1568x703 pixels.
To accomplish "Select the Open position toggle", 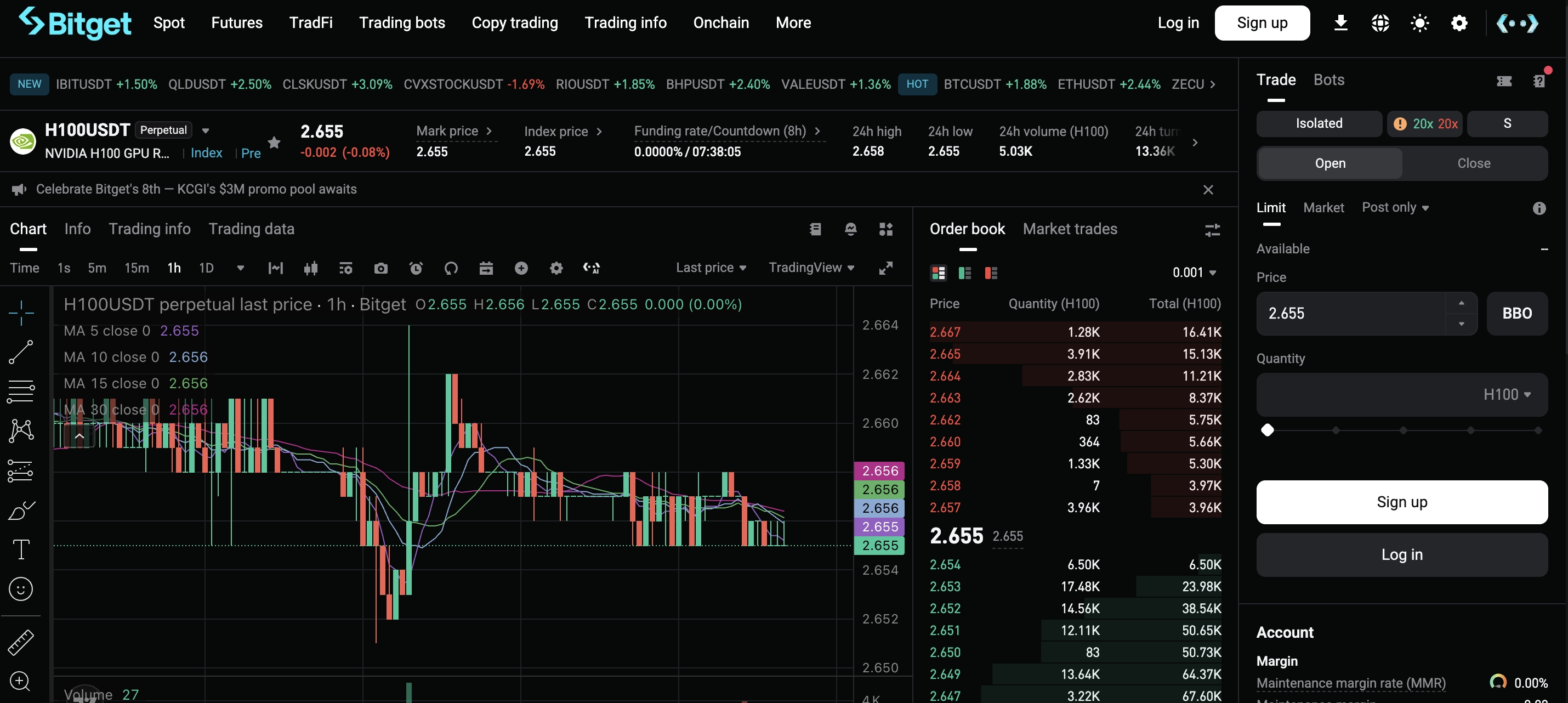I will coord(1330,163).
